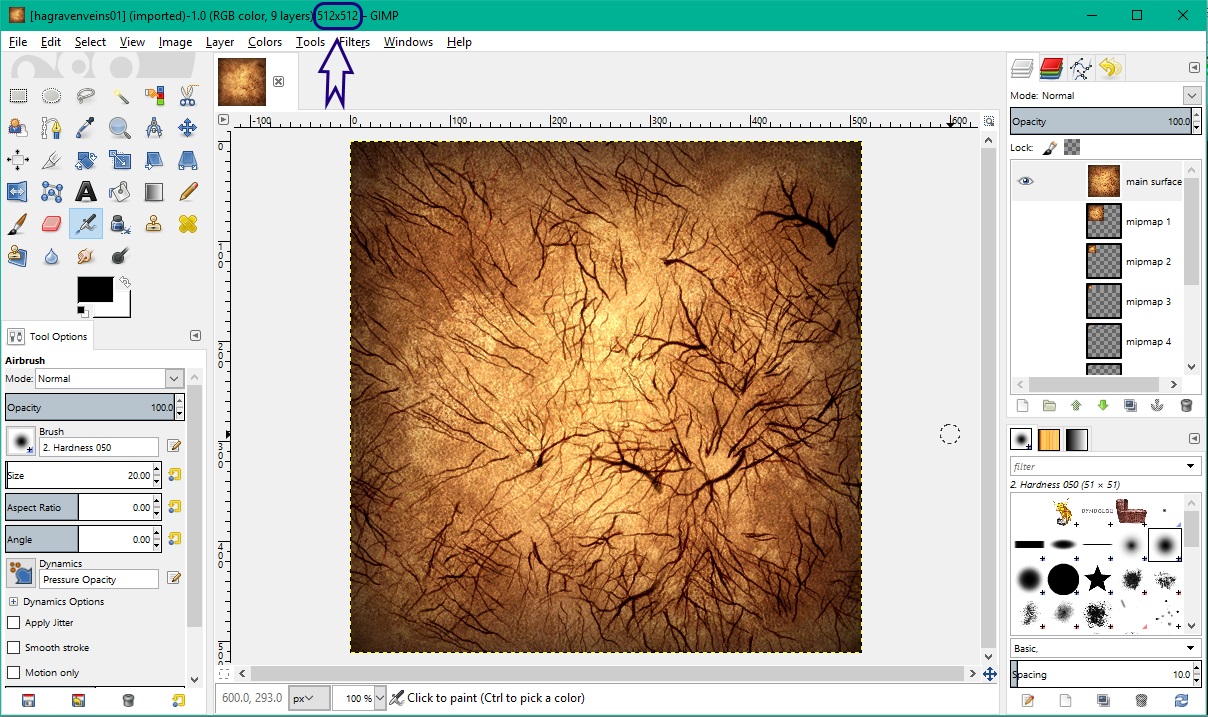Delete layer using trash icon in Layers panel

coord(1186,406)
